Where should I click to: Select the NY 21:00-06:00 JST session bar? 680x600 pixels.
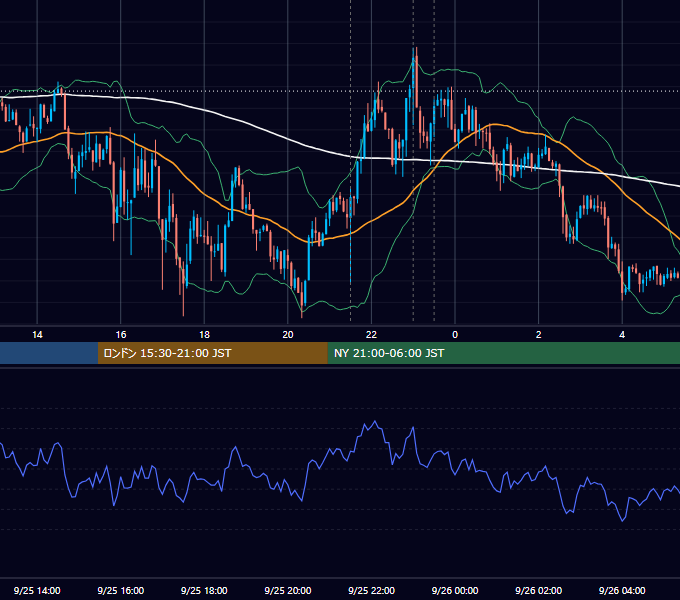coord(503,353)
